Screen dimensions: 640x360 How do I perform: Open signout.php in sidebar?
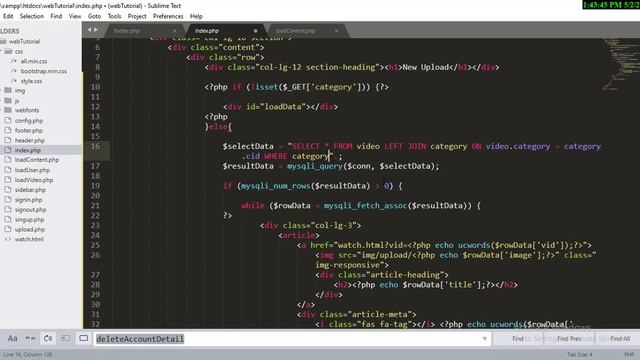coord(30,209)
